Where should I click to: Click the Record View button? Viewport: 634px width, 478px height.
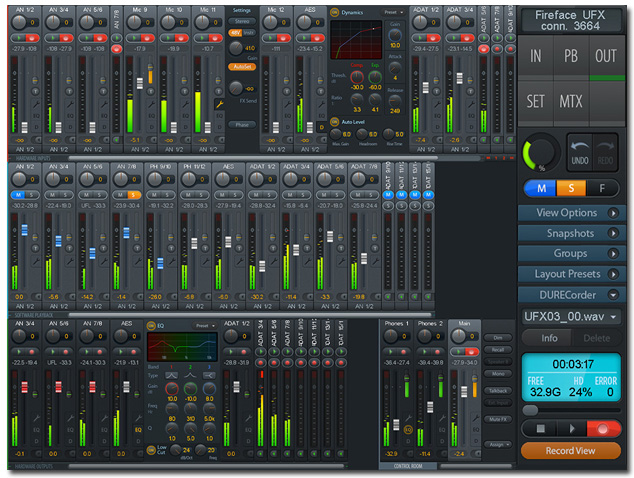point(571,451)
